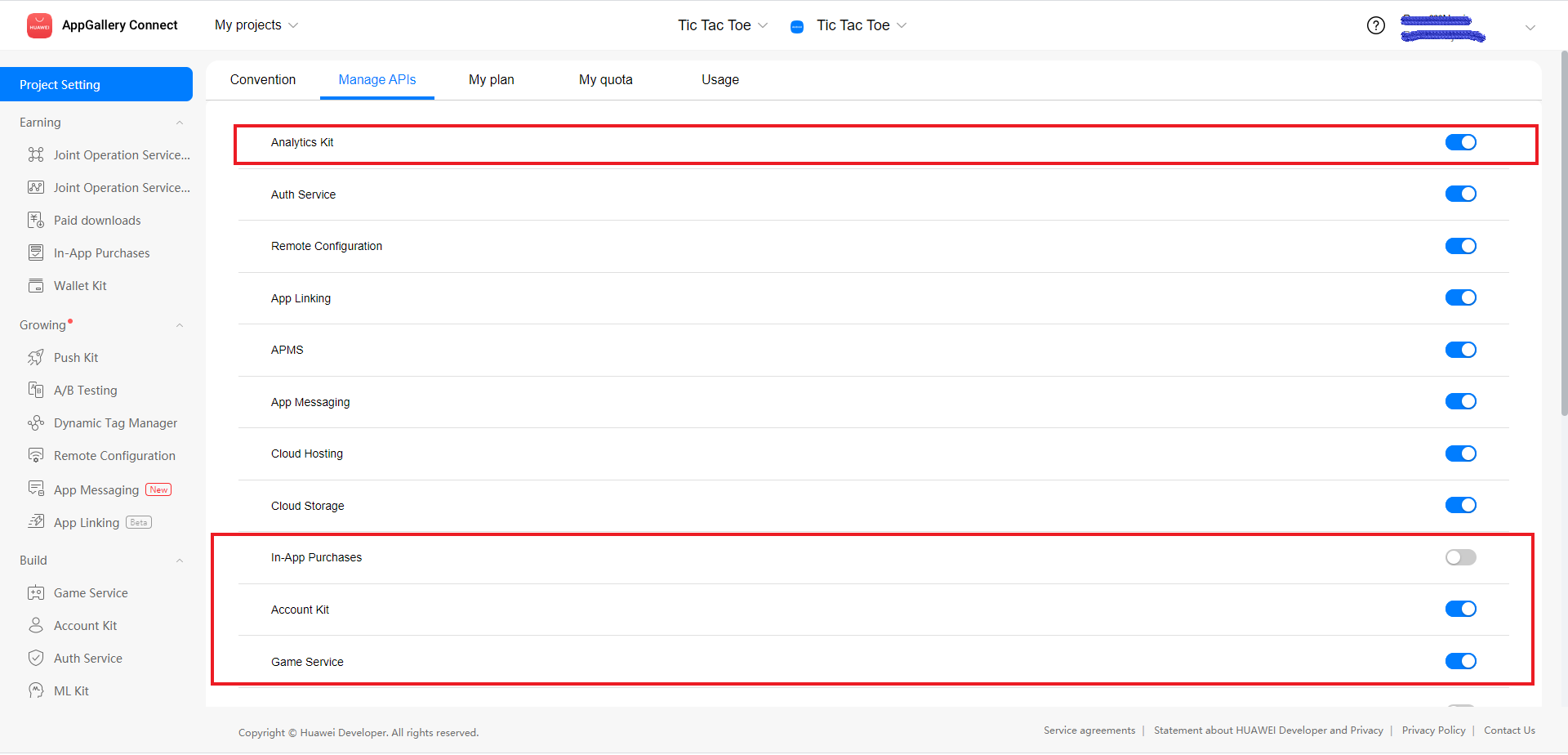The height and width of the screenshot is (755, 1568).
Task: Click the Project Setting button
Action: (x=96, y=85)
